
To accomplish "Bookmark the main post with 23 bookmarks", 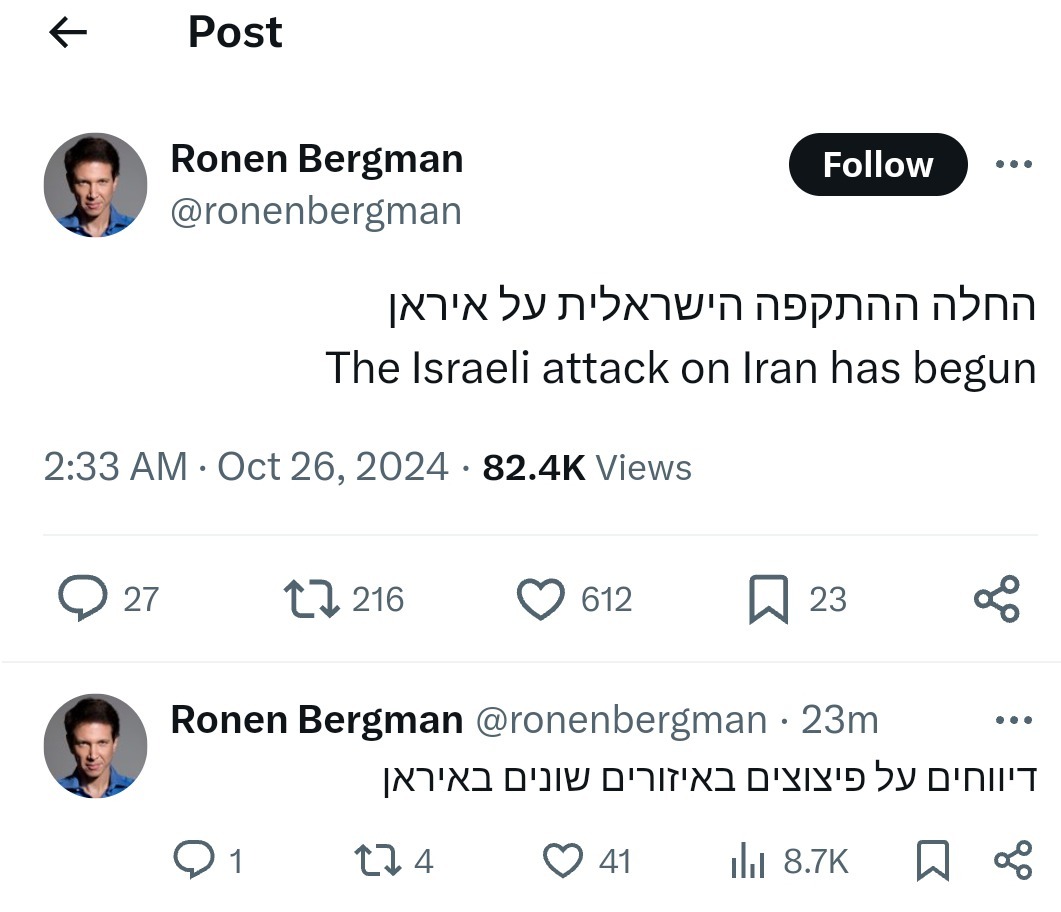I will click(x=769, y=599).
